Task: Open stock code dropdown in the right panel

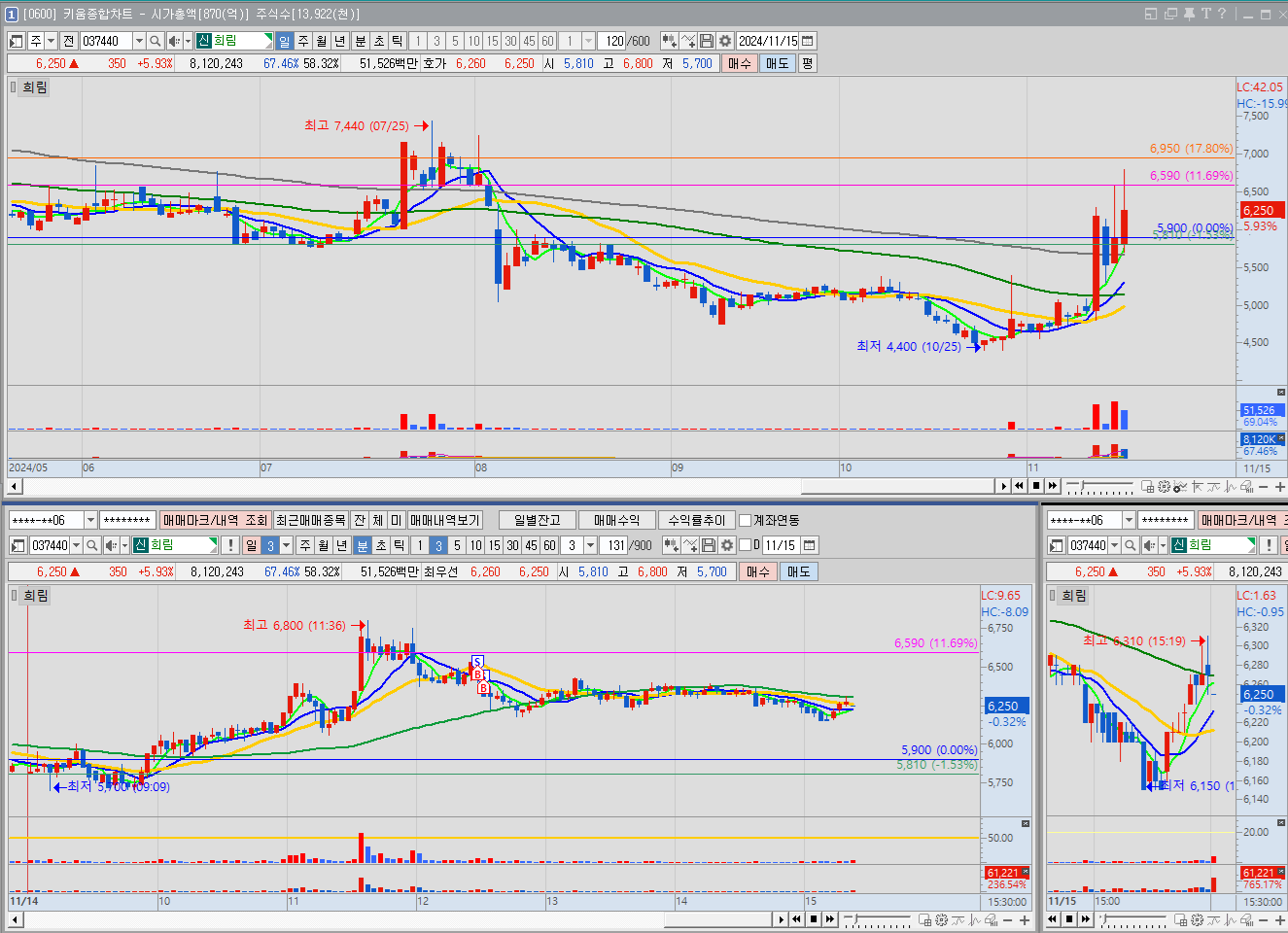Action: point(1115,545)
